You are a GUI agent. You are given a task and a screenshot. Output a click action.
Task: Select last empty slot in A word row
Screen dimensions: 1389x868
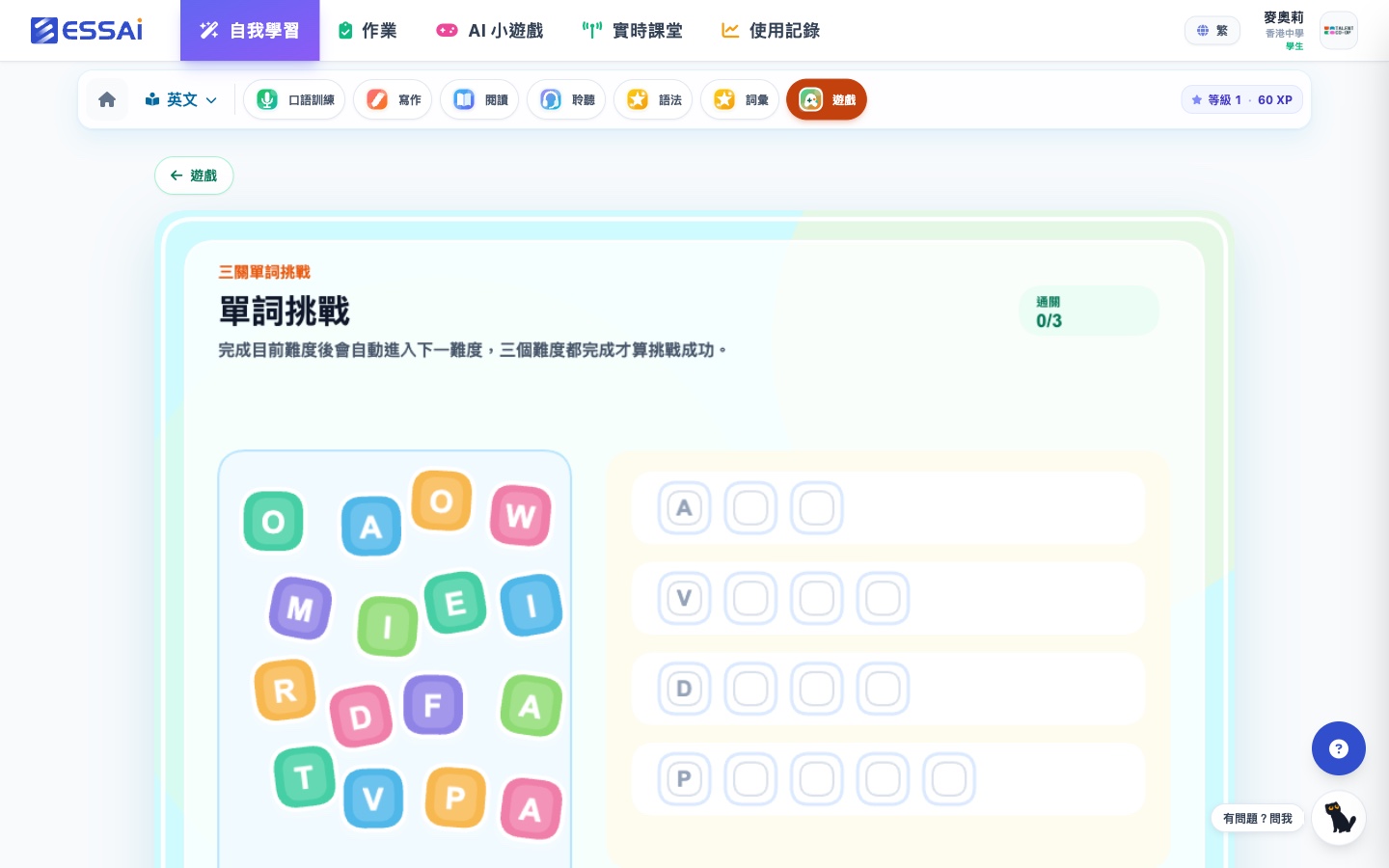tap(817, 508)
